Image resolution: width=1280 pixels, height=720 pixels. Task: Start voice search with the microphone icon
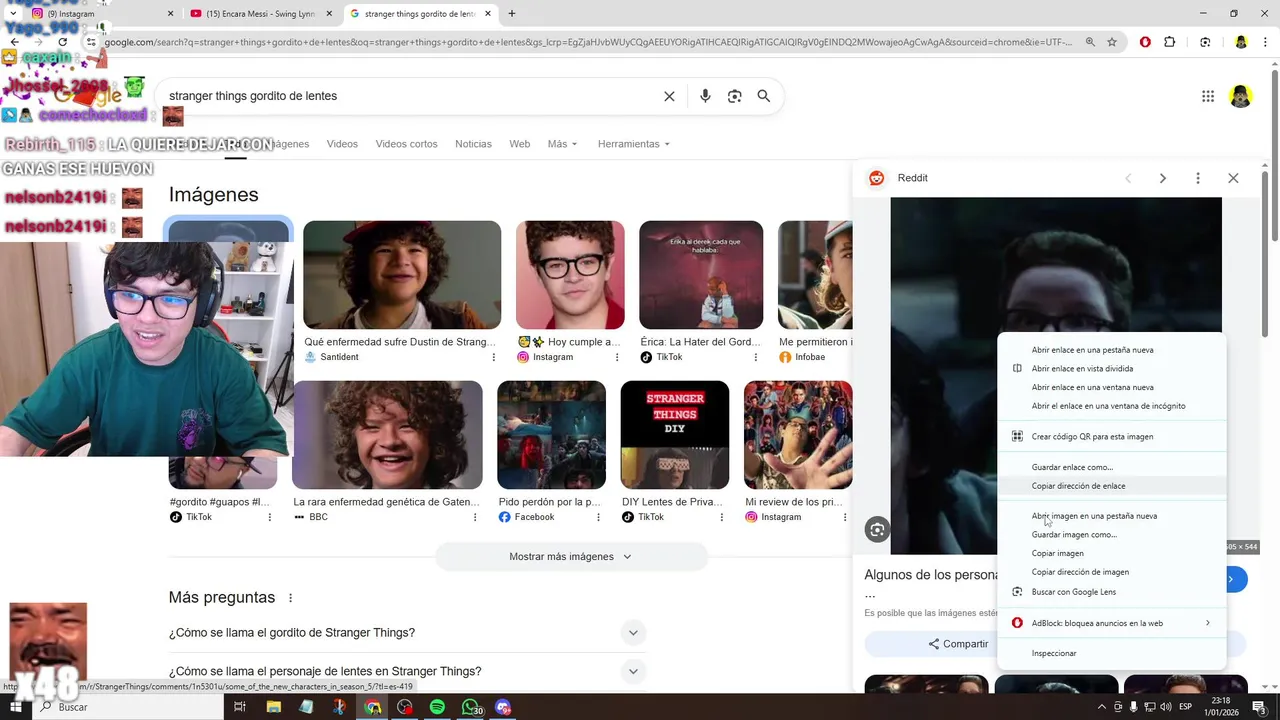[x=705, y=96]
